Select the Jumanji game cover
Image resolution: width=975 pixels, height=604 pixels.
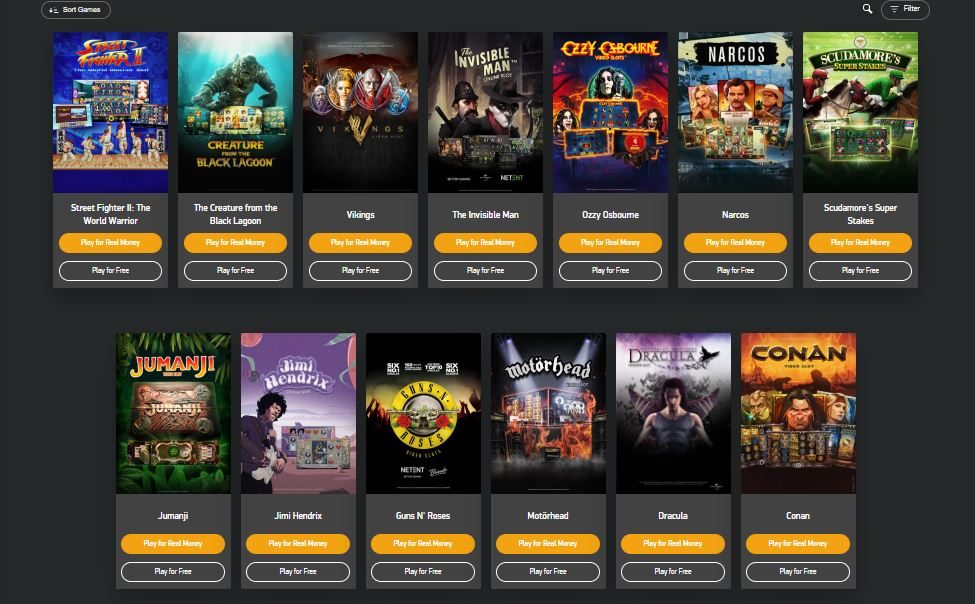[x=173, y=413]
